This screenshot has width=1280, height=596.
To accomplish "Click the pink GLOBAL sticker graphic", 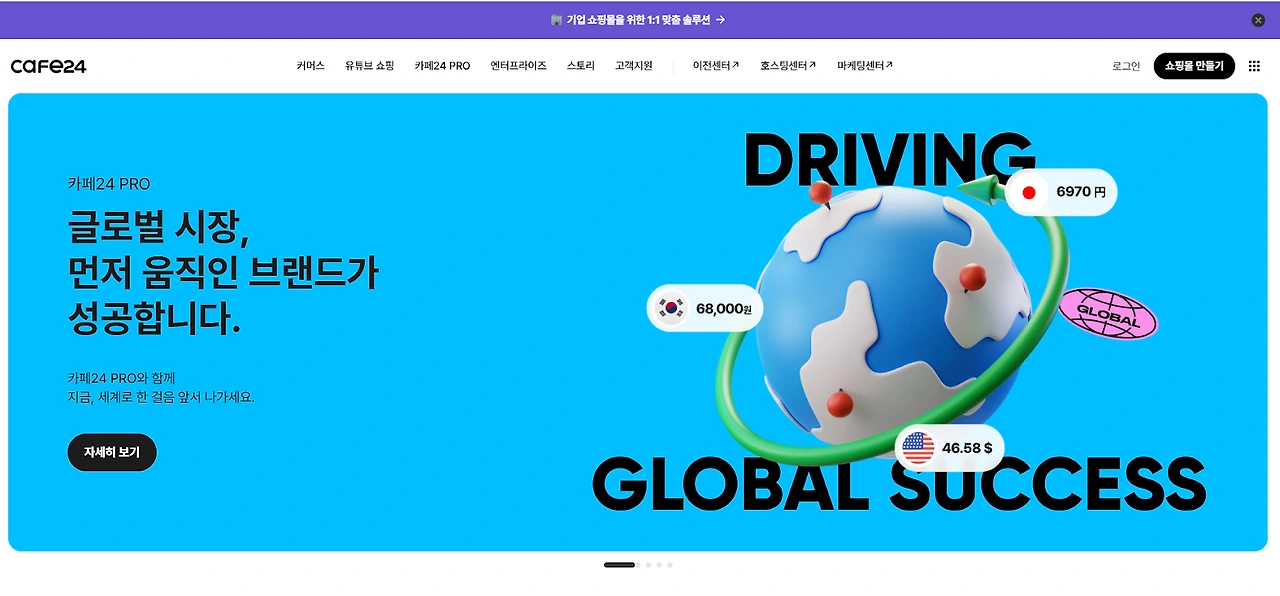I will click(x=1107, y=314).
